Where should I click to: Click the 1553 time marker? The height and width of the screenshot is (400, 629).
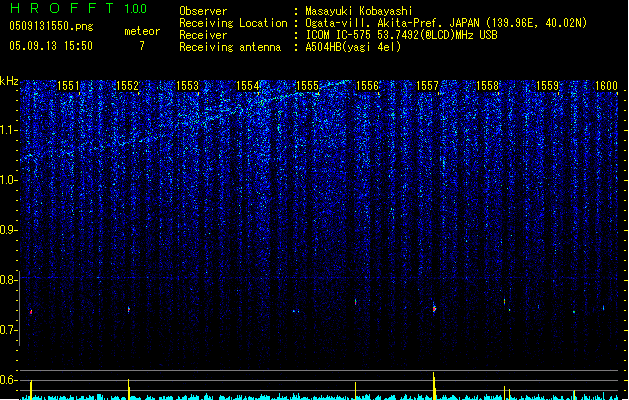[187, 85]
